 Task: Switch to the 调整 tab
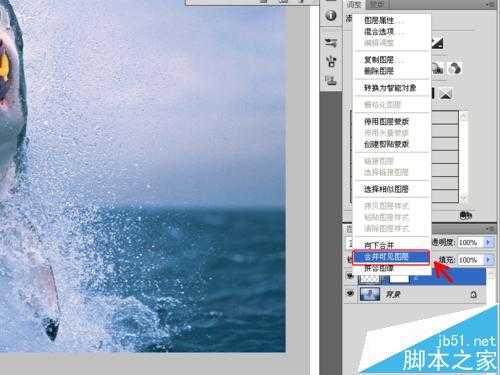point(354,4)
